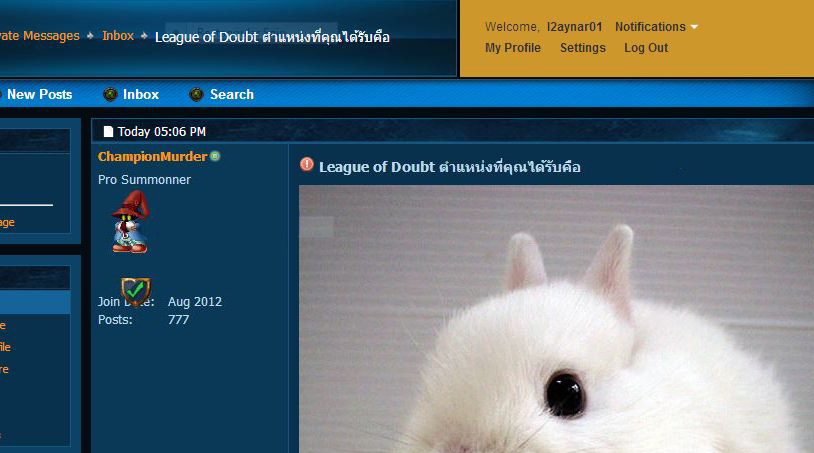Click the arrow after Inbox breadcrumb

pos(144,36)
